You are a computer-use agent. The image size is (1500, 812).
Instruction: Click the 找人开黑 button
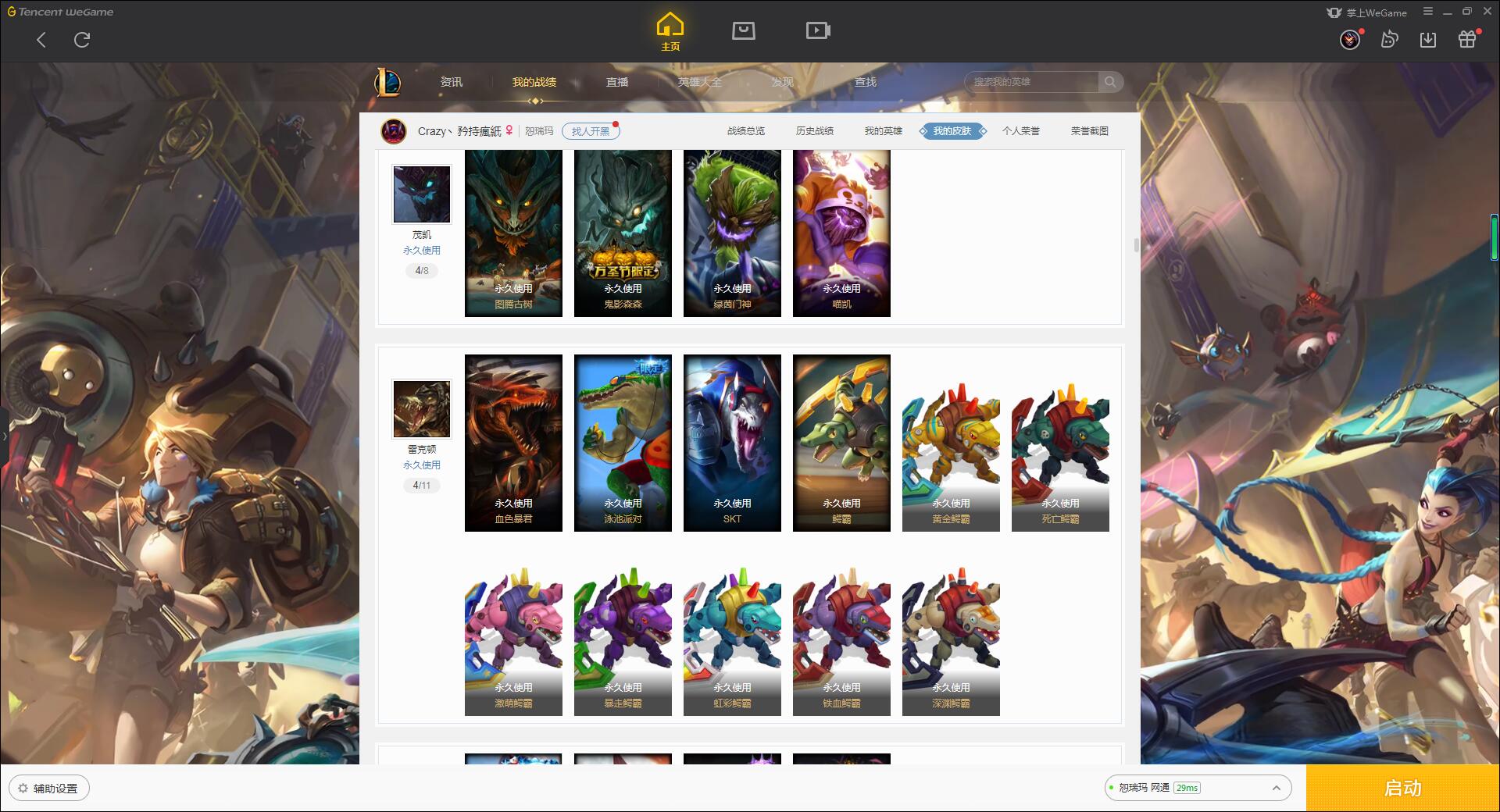click(x=591, y=131)
